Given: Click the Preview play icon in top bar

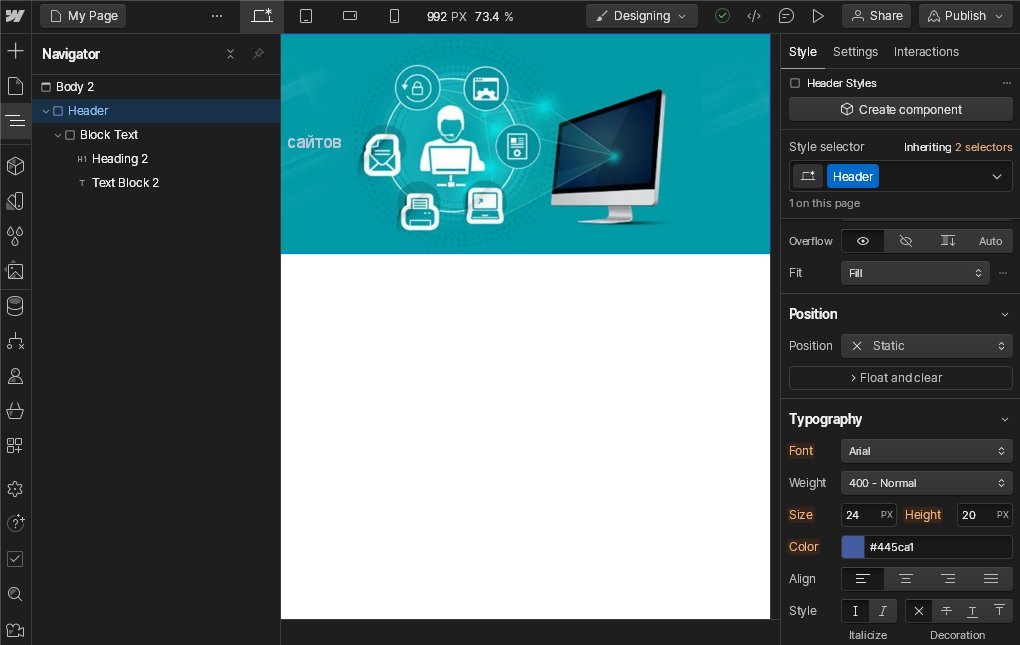Looking at the screenshot, I should point(818,16).
